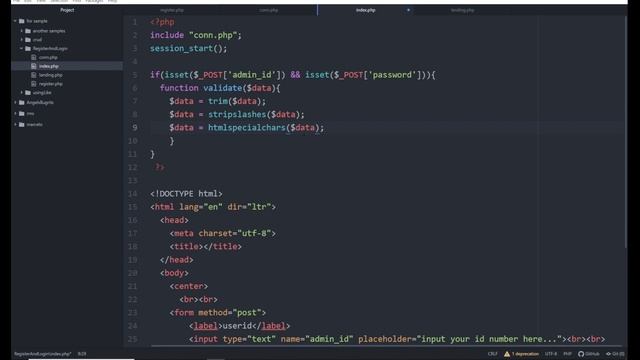Image resolution: width=640 pixels, height=360 pixels.
Task: Change grammar via PHP status entry
Action: coord(567,354)
